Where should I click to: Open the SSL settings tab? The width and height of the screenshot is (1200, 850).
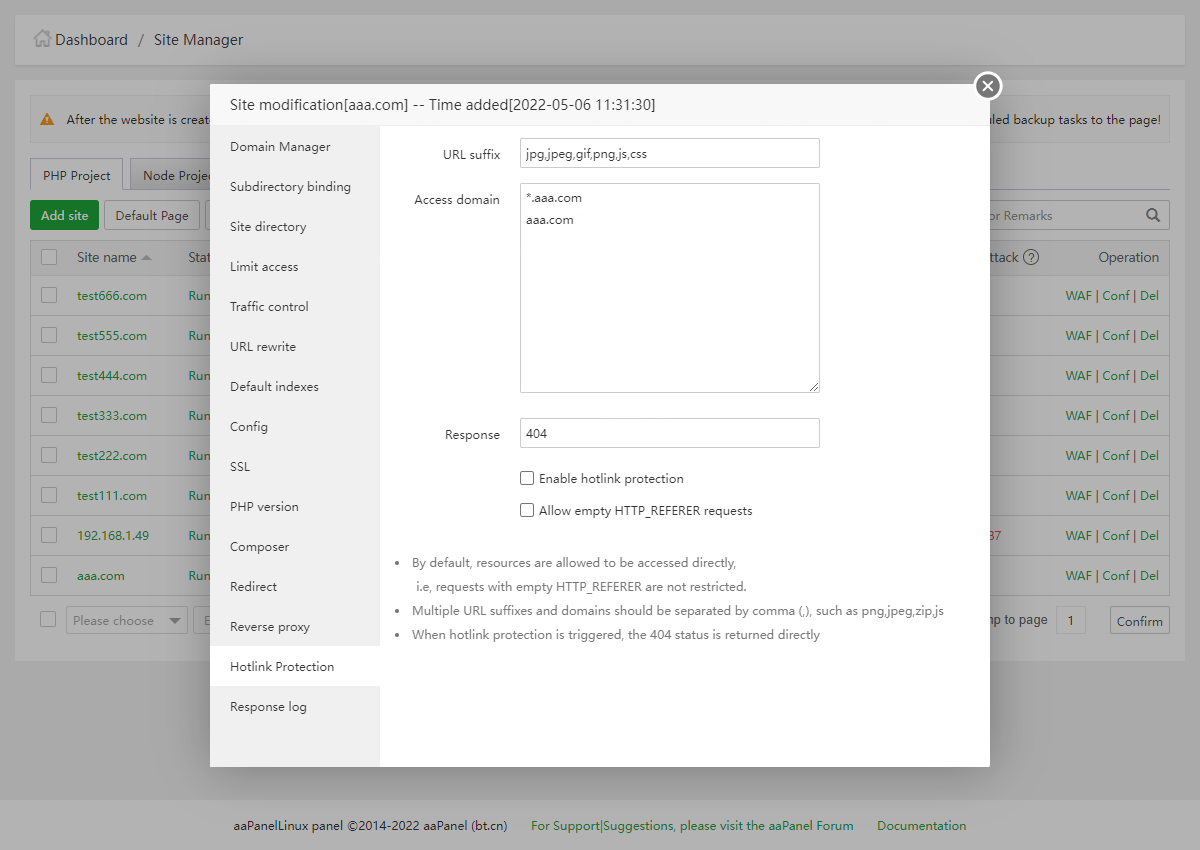tap(240, 466)
